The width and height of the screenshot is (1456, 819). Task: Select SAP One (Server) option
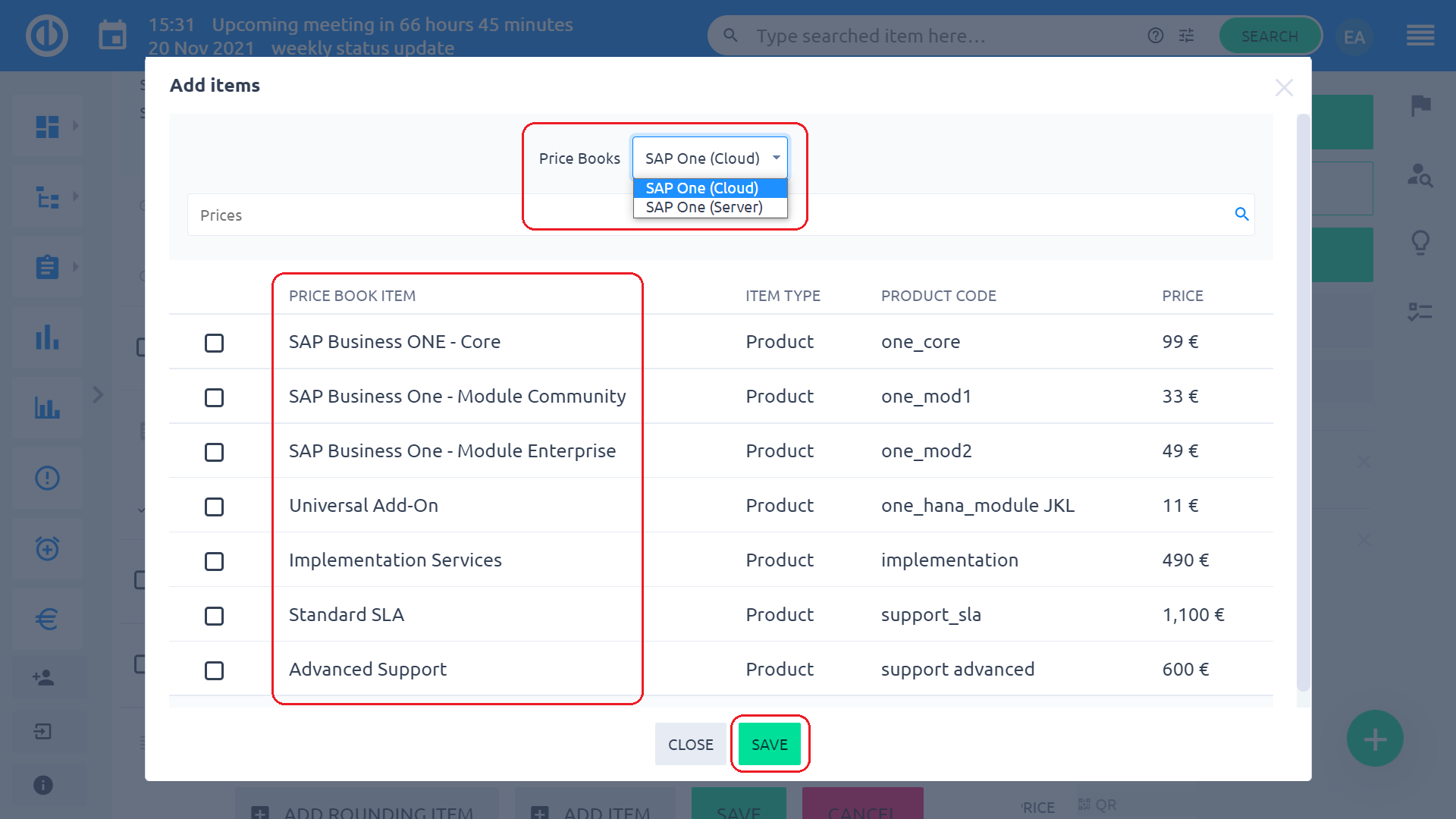coord(710,207)
